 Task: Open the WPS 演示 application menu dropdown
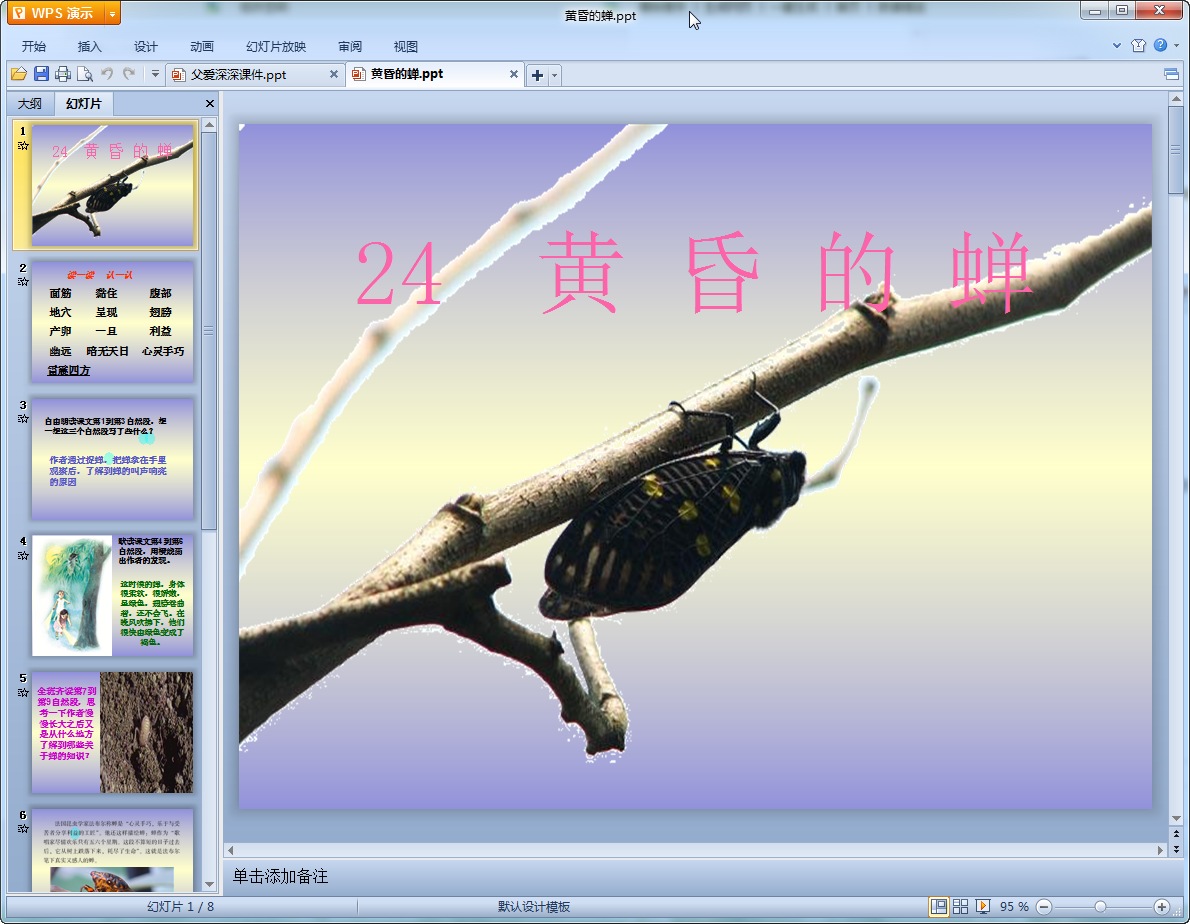click(x=112, y=14)
